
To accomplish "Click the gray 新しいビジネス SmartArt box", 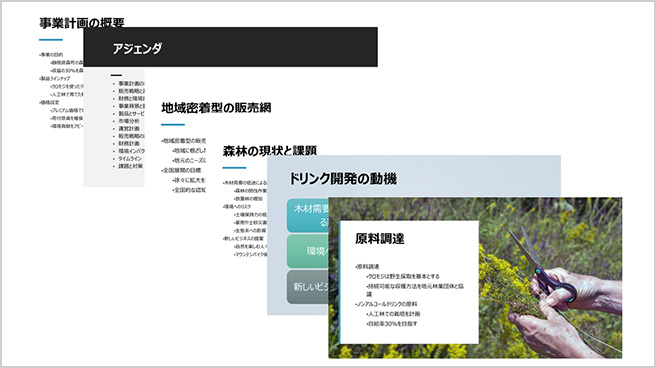I will [x=308, y=287].
